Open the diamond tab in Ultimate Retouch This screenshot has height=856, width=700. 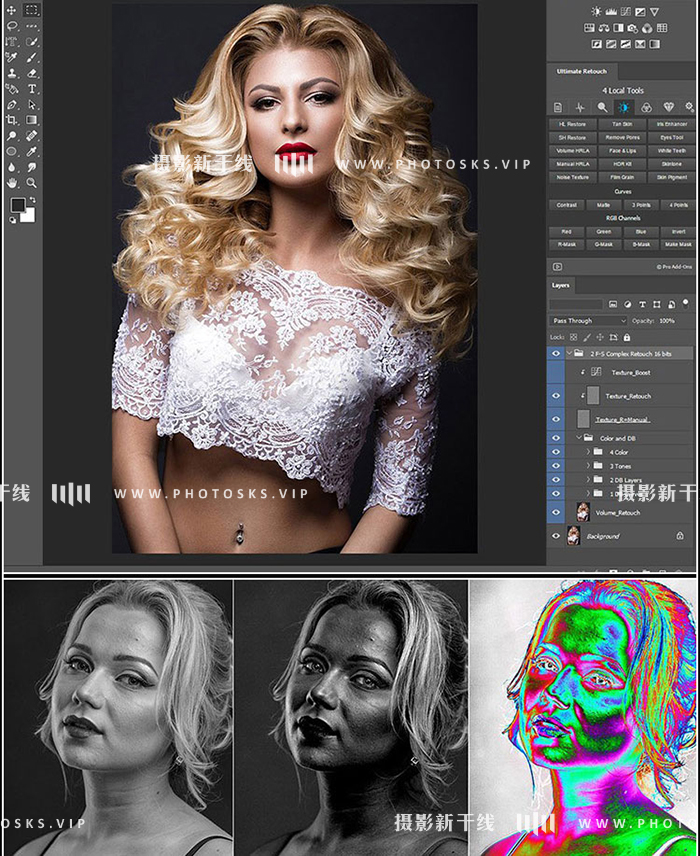coord(668,108)
